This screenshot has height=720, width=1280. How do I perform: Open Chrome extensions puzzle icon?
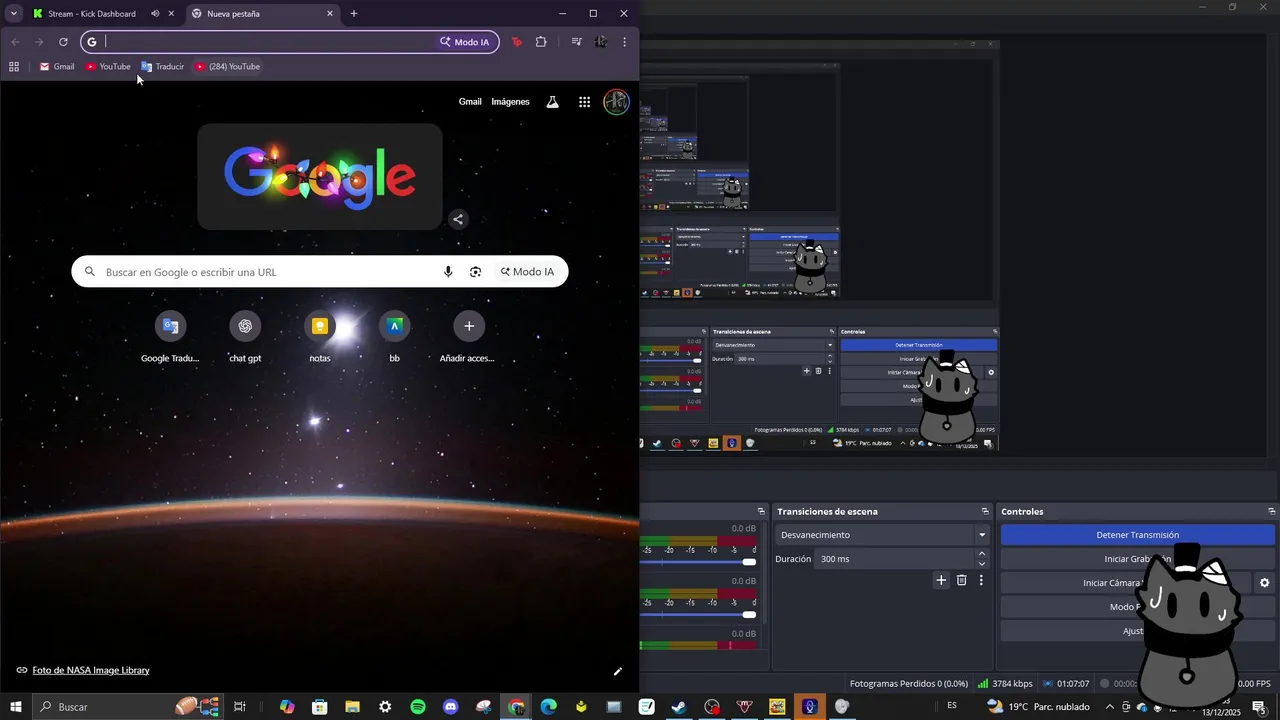point(541,42)
